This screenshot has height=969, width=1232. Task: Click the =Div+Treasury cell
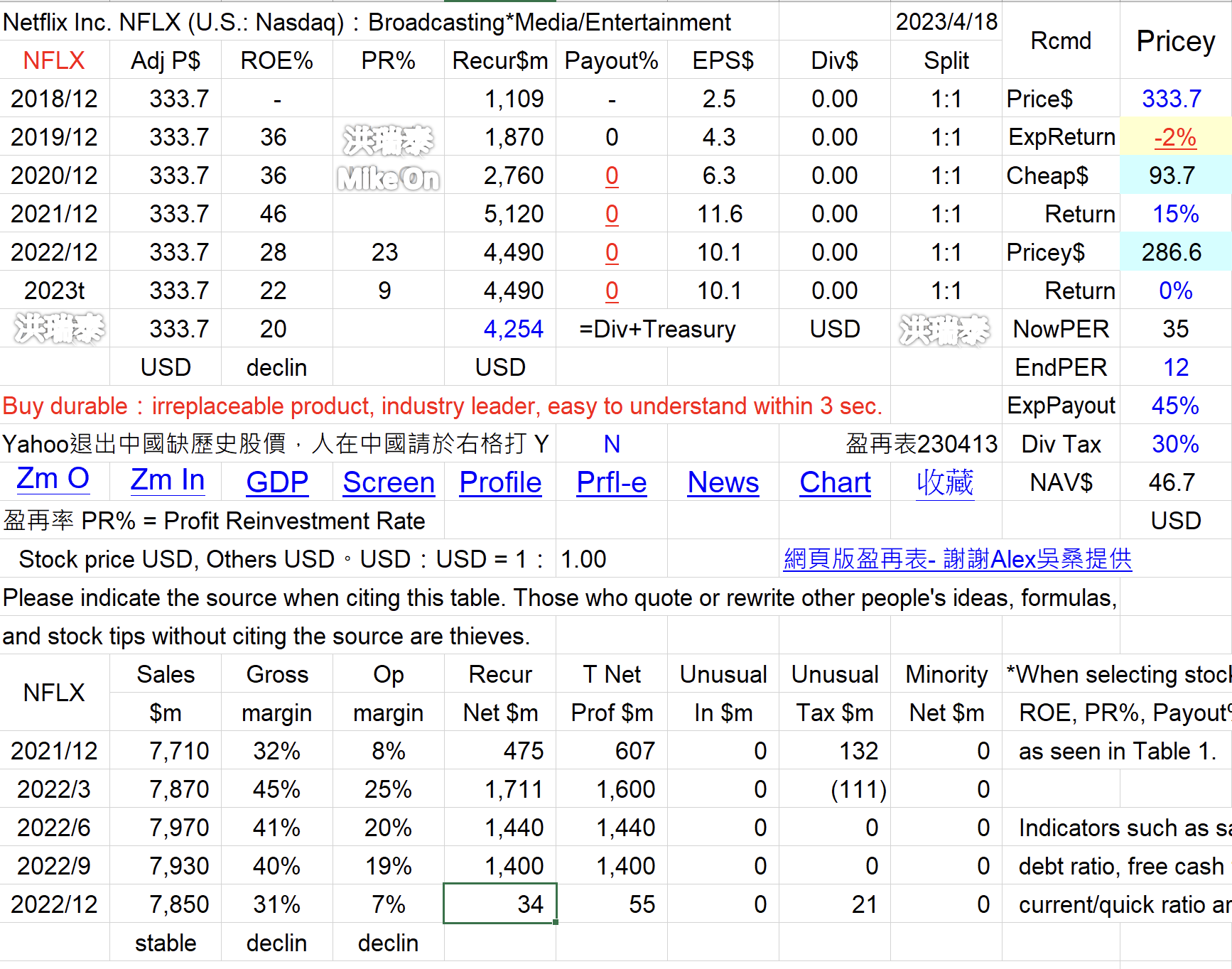657,329
